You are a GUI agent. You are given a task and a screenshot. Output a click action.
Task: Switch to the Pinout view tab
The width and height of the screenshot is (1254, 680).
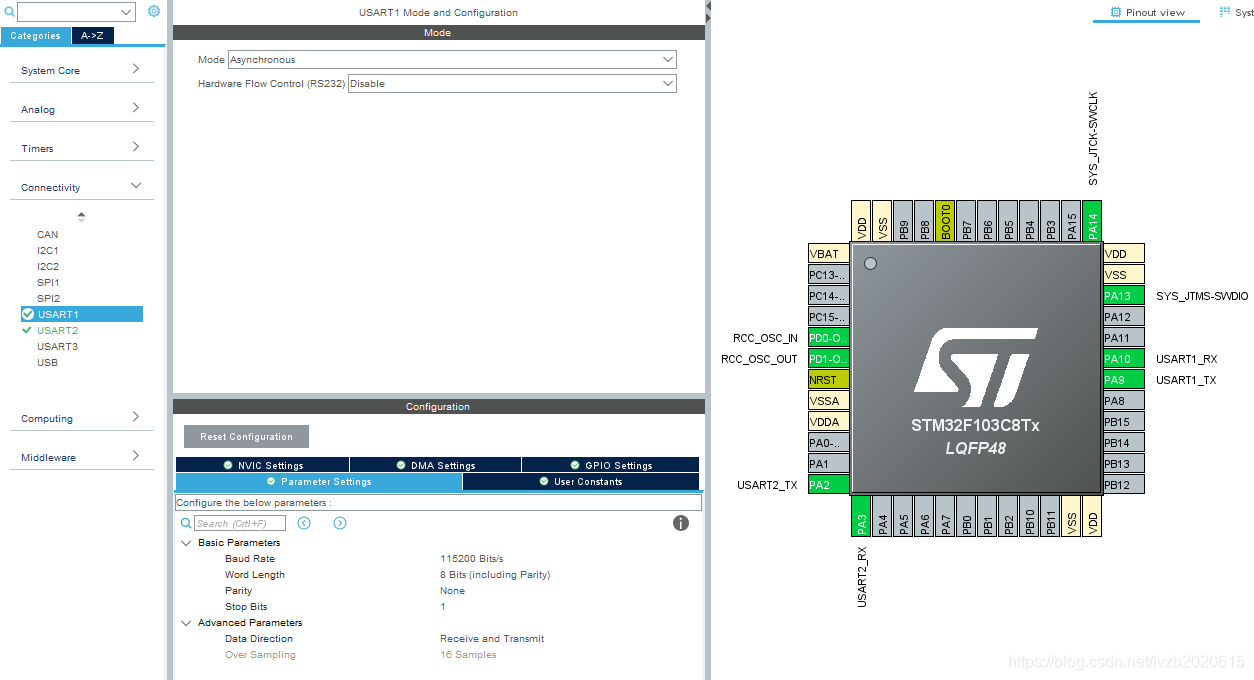[x=1146, y=12]
